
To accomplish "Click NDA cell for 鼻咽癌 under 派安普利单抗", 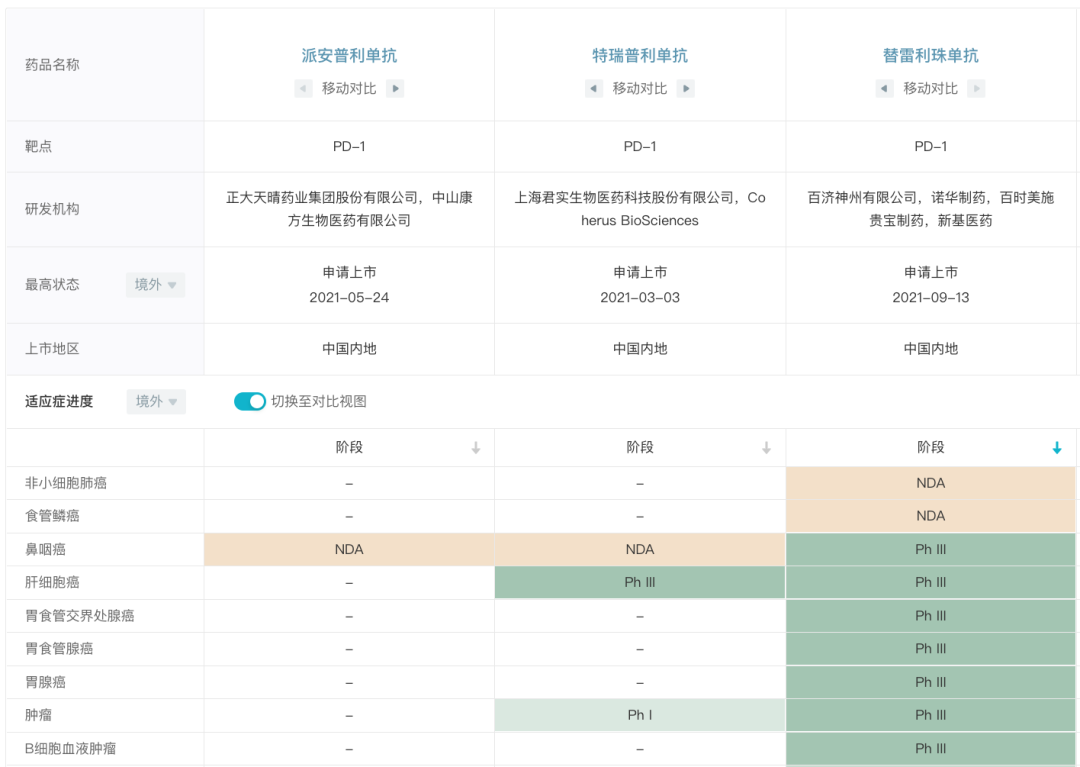I will 349,549.
